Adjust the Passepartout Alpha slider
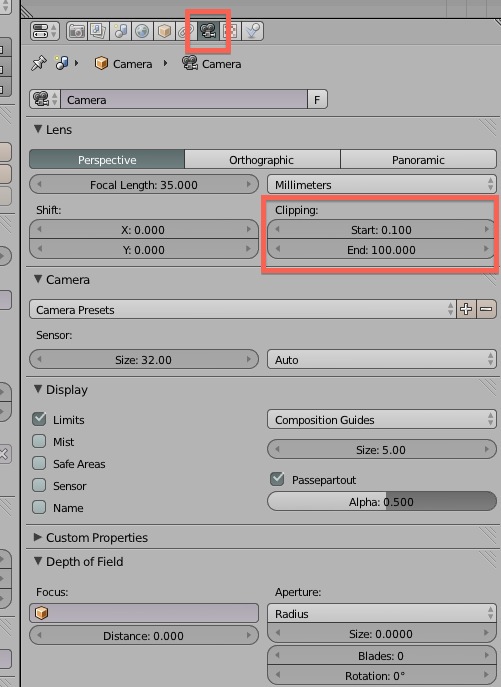 point(382,501)
